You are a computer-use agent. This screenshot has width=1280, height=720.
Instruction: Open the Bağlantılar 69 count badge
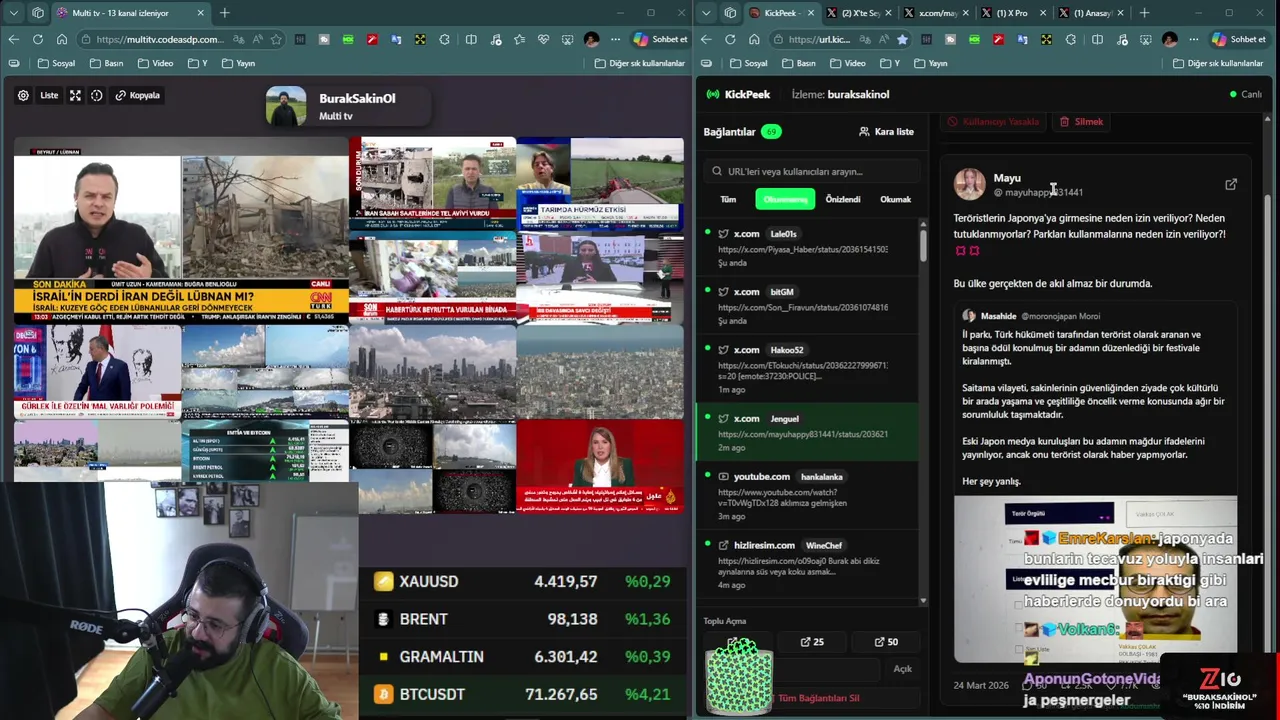770,131
